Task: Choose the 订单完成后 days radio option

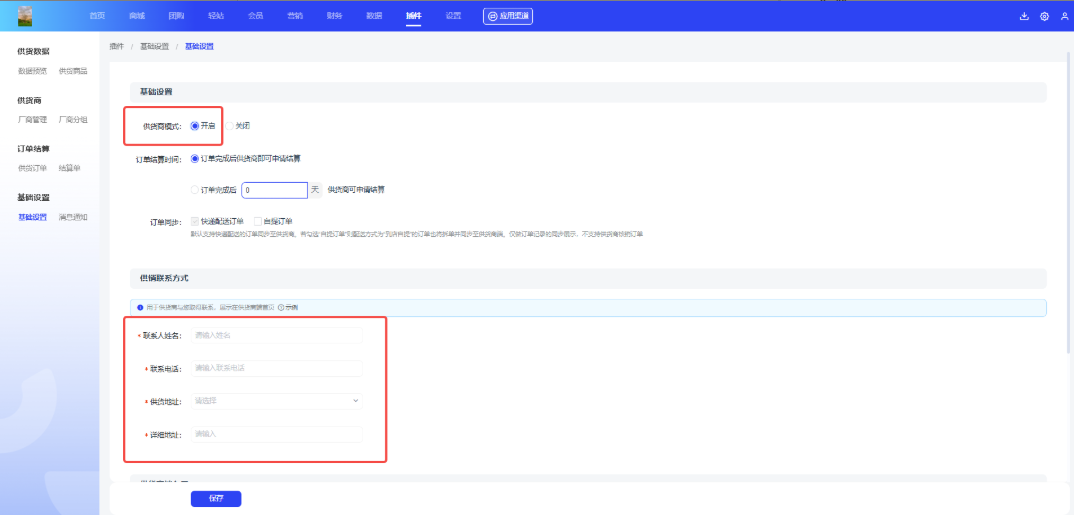Action: [x=195, y=189]
